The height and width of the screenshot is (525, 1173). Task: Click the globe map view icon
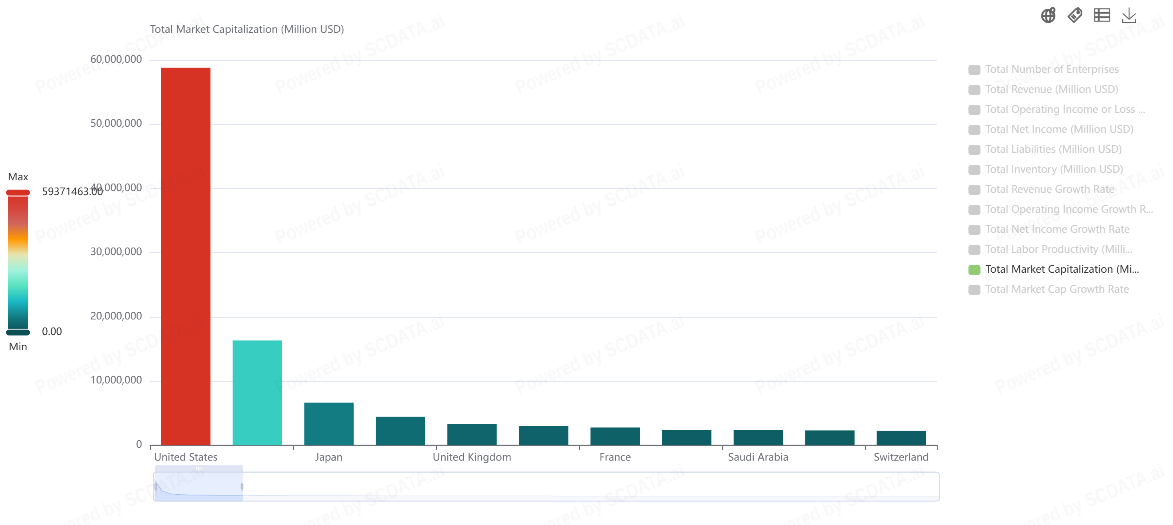coord(1048,15)
